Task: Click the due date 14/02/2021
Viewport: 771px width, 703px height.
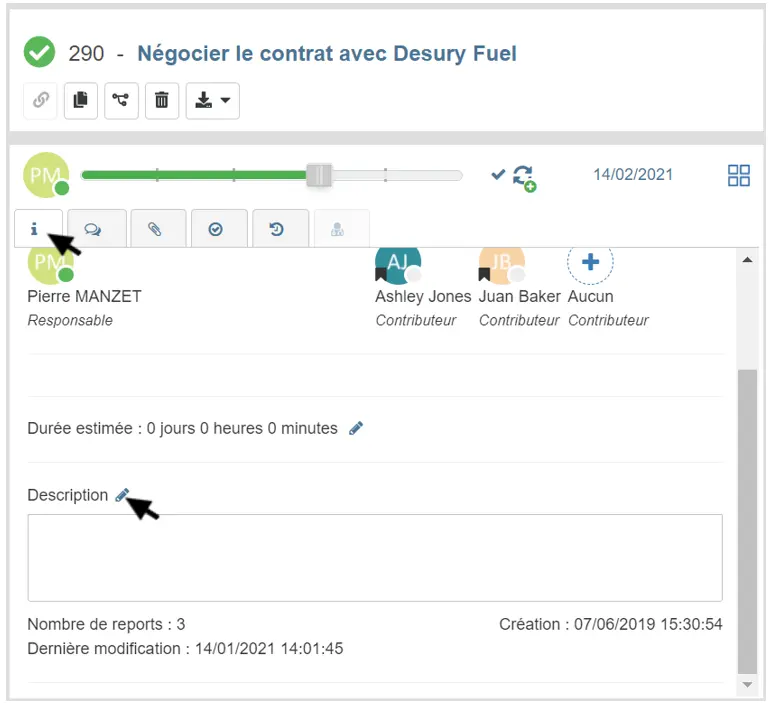Action: coord(632,175)
